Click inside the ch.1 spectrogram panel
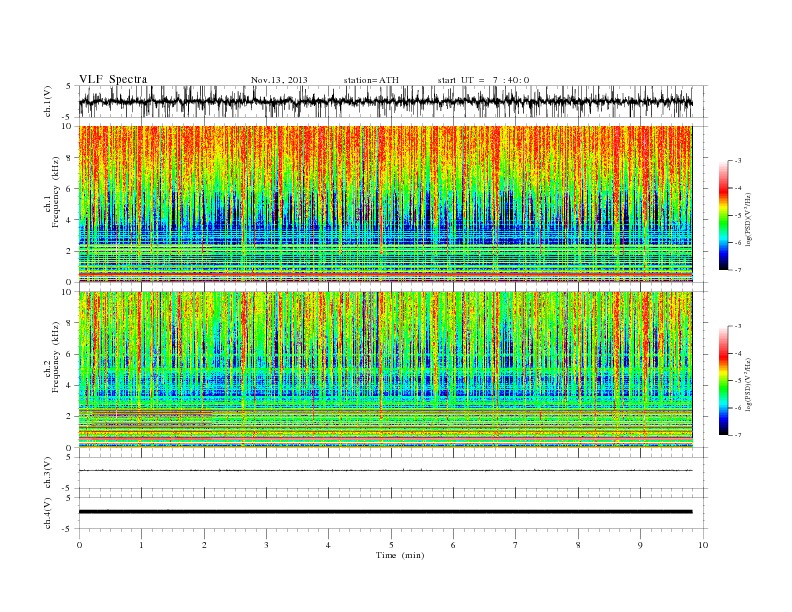Image resolution: width=792 pixels, height=612 pixels. pos(385,204)
